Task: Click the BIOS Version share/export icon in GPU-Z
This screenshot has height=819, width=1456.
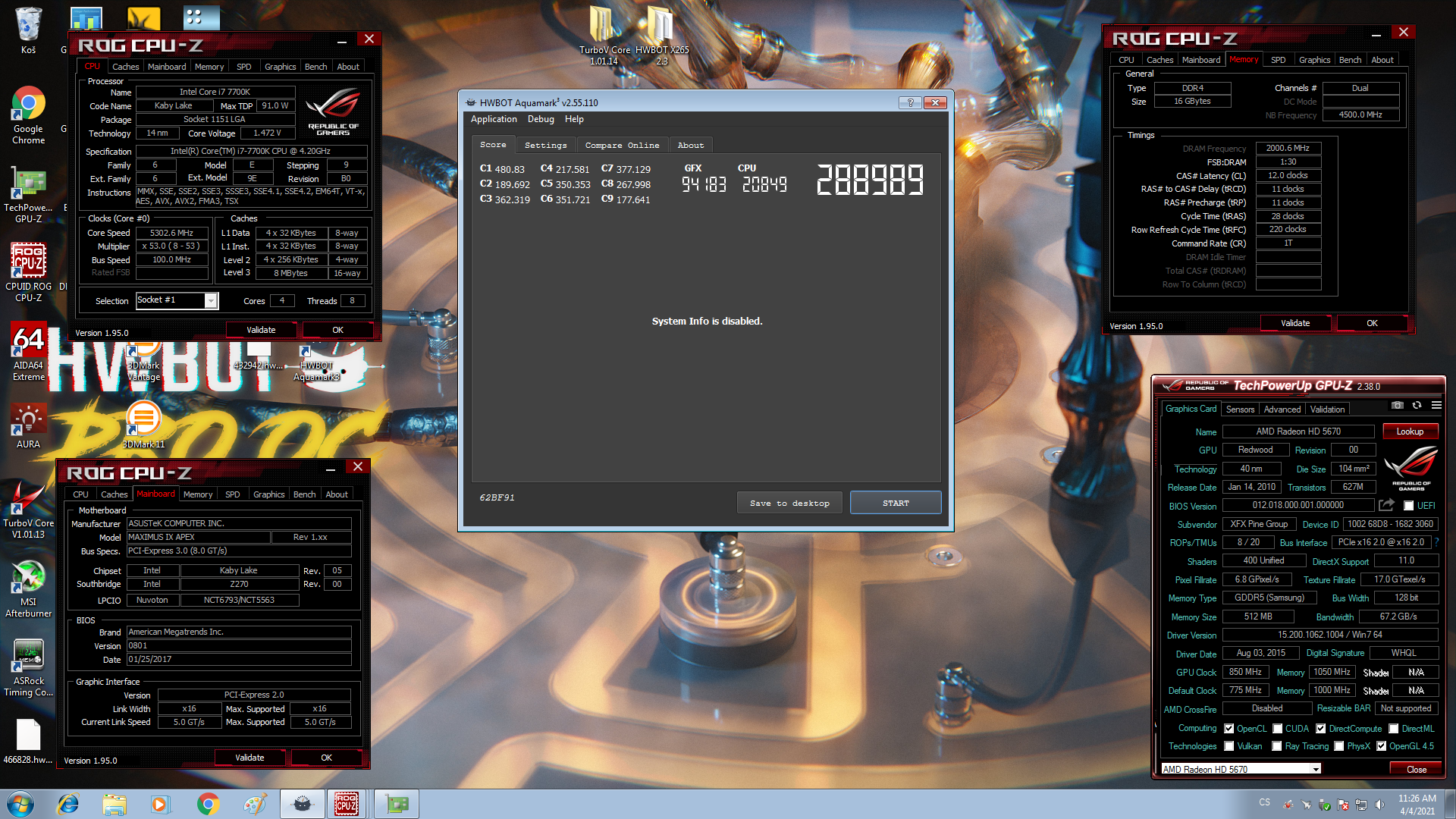Action: tap(1386, 505)
